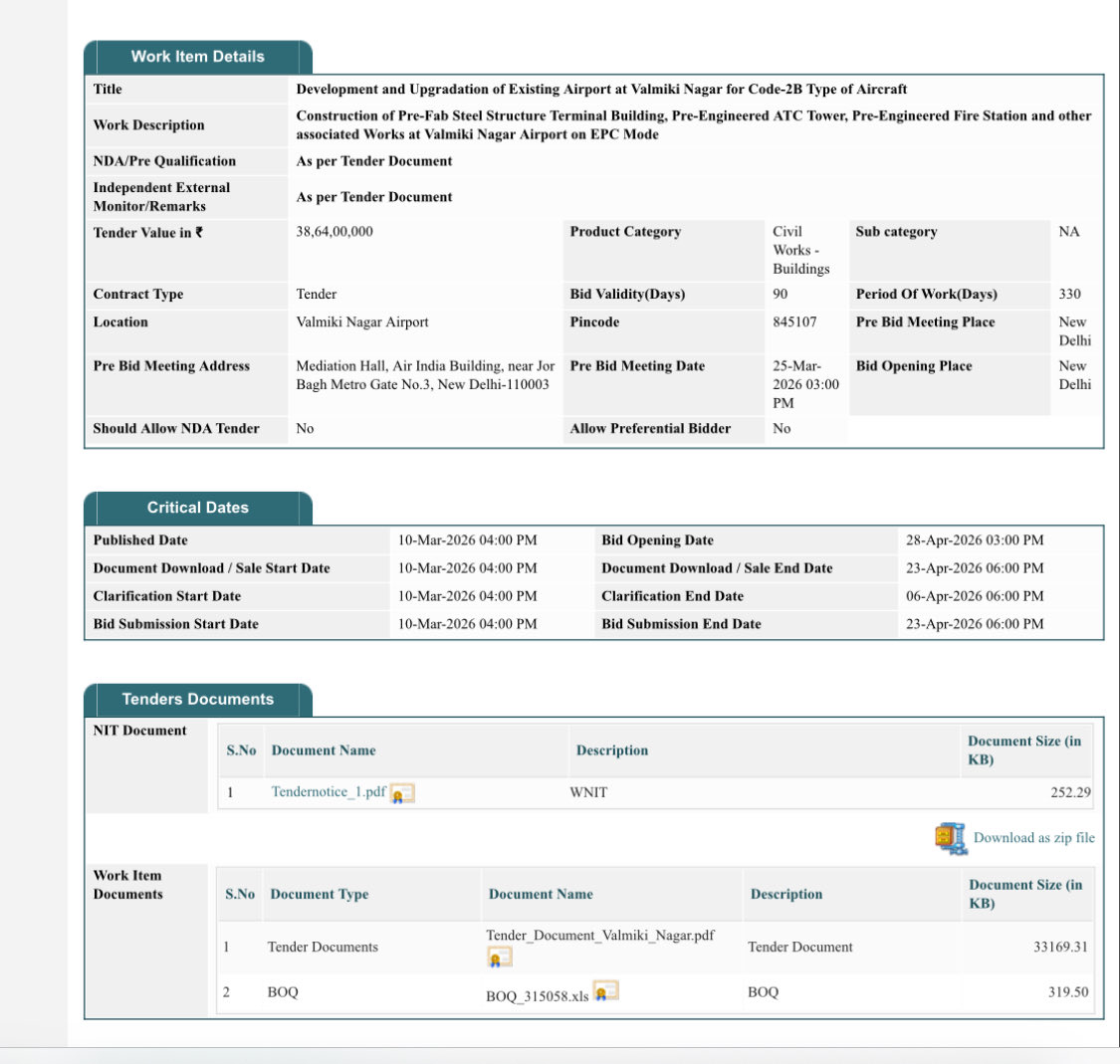Click the certificate icon under Tender_Document_Valmiki_Nagar.pdf

[x=500, y=957]
